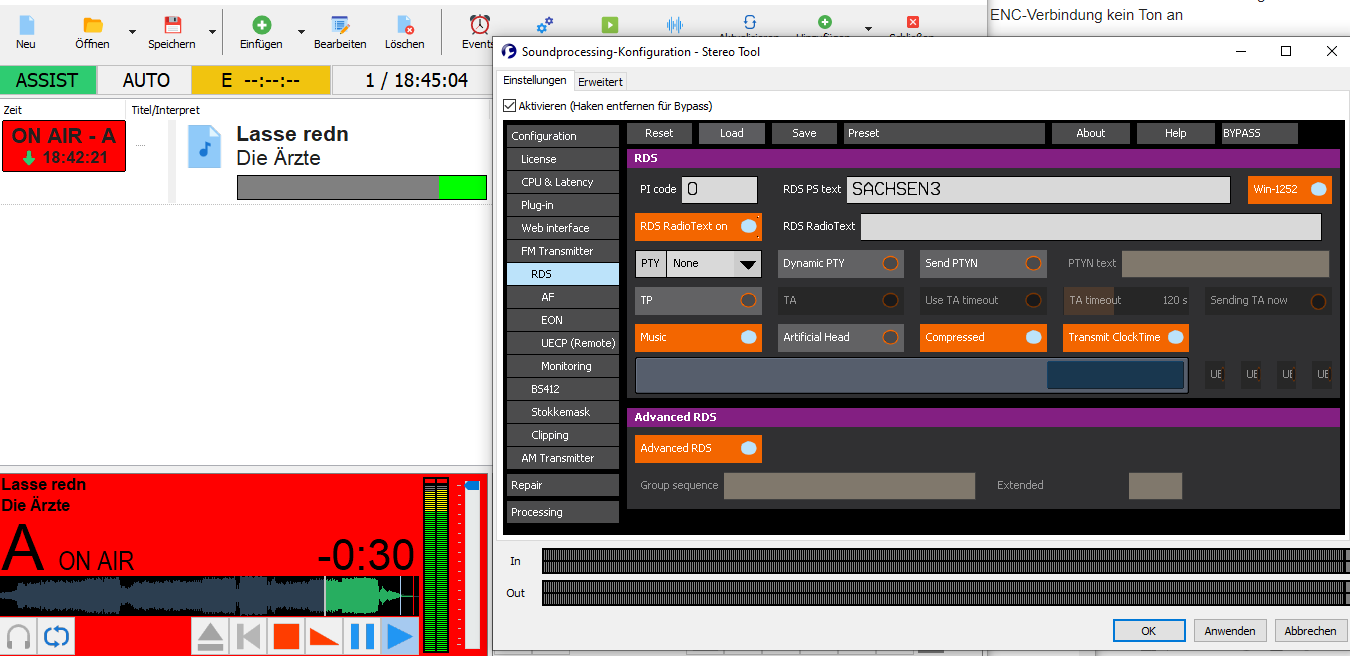Pause playback in player A
The image size is (1350, 656).
362,636
